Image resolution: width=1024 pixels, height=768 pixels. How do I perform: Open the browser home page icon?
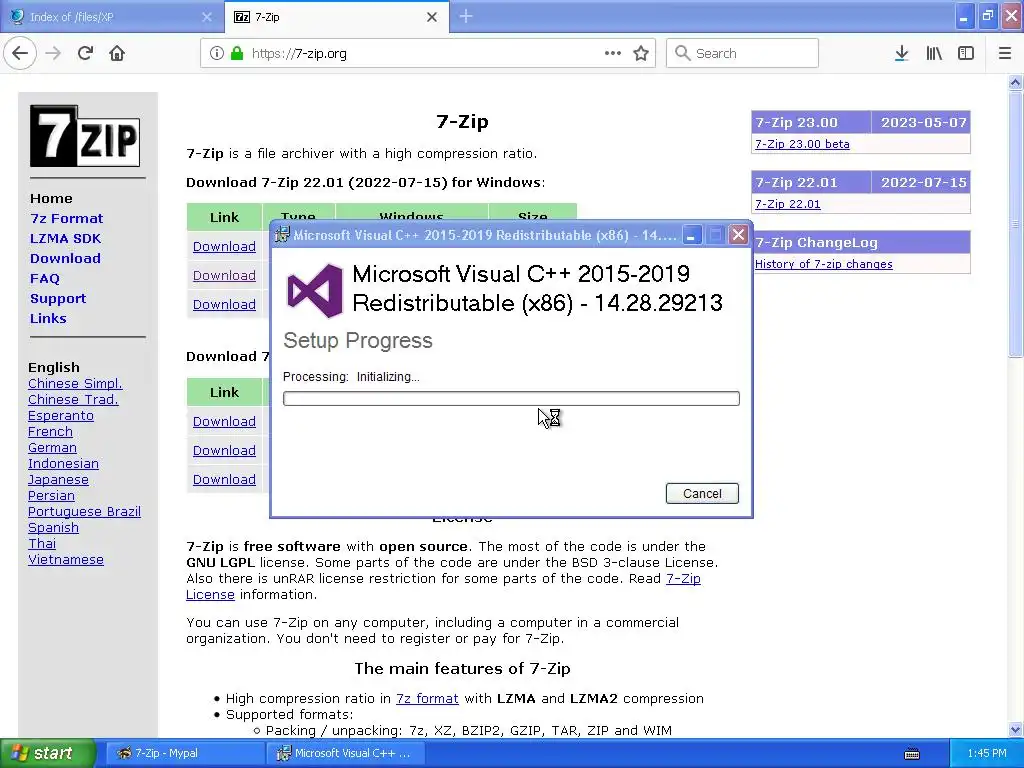click(117, 53)
